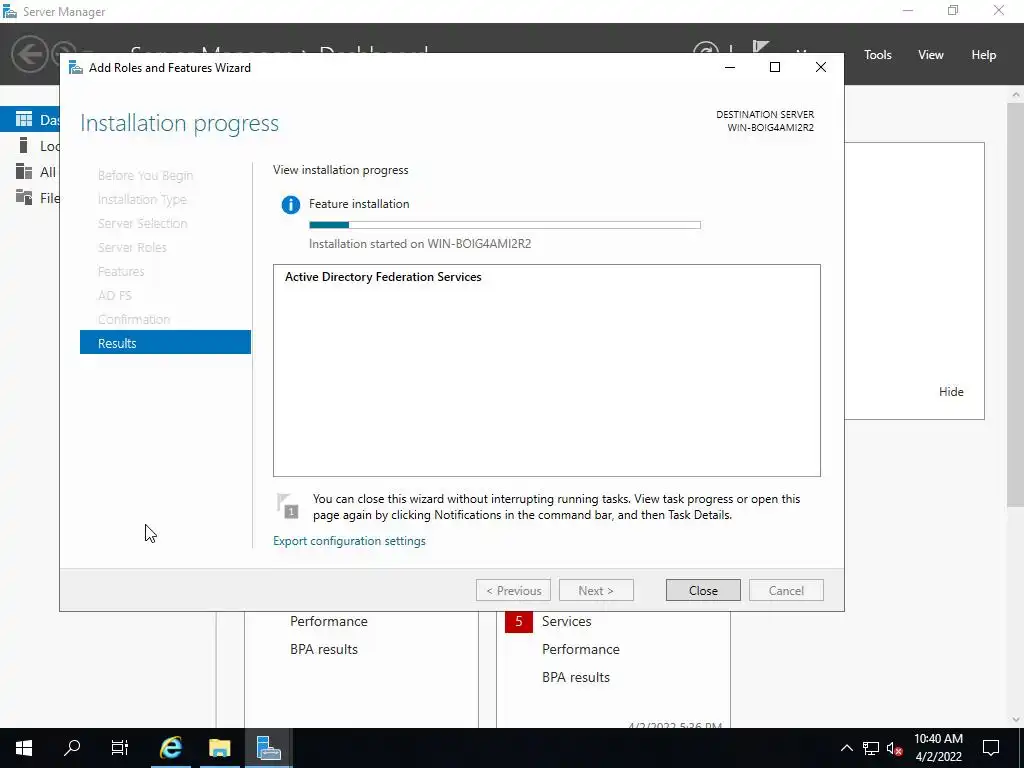Open the Action Center notification icon
Viewport: 1024px width, 768px height.
click(x=991, y=748)
